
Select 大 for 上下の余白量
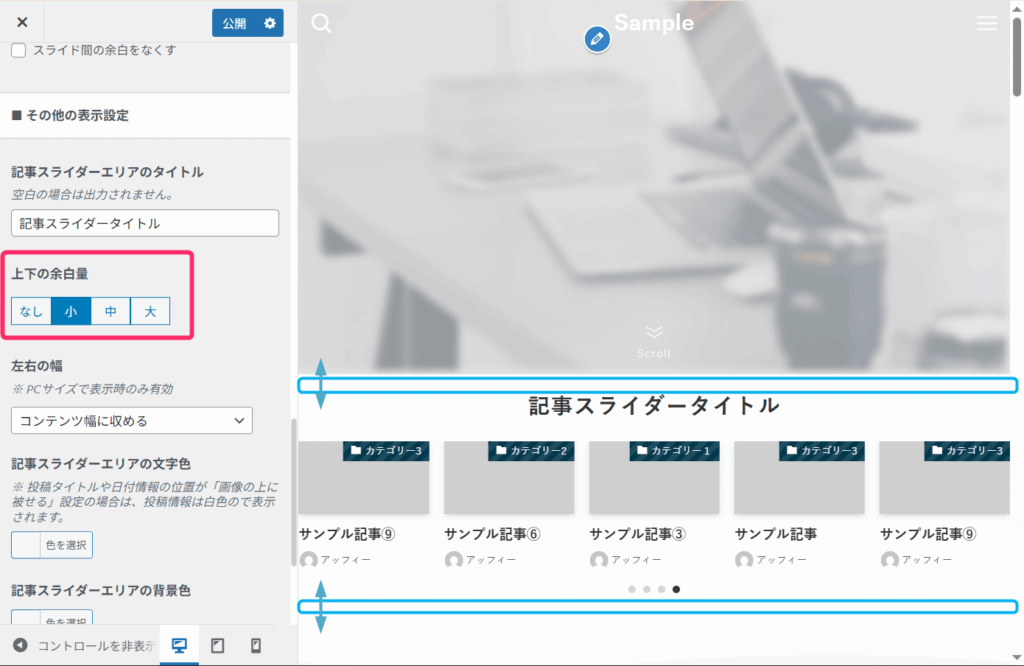(x=150, y=311)
